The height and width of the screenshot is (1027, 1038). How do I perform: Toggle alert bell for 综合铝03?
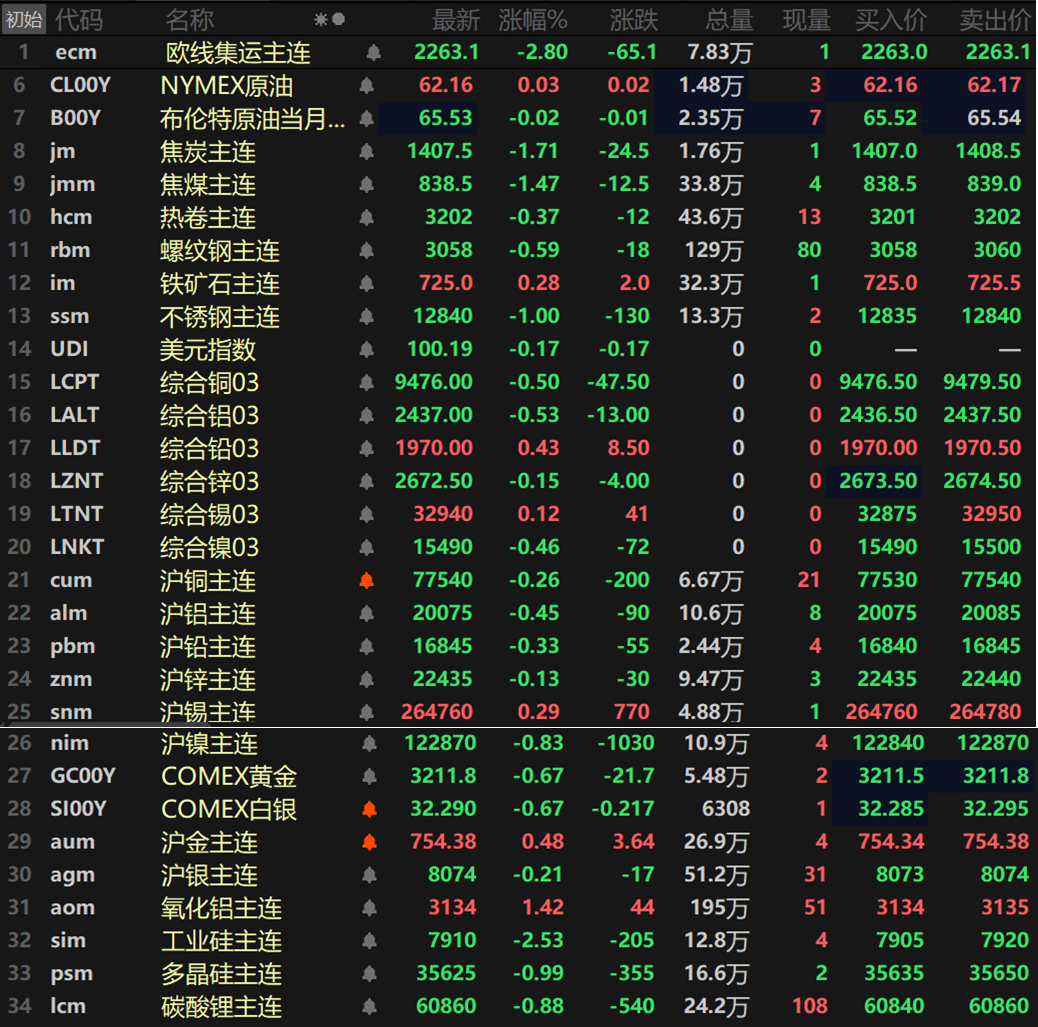pyautogui.click(x=366, y=415)
